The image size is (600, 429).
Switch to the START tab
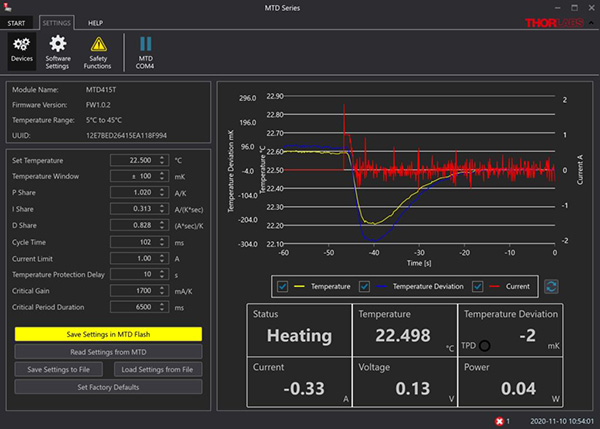[16, 22]
